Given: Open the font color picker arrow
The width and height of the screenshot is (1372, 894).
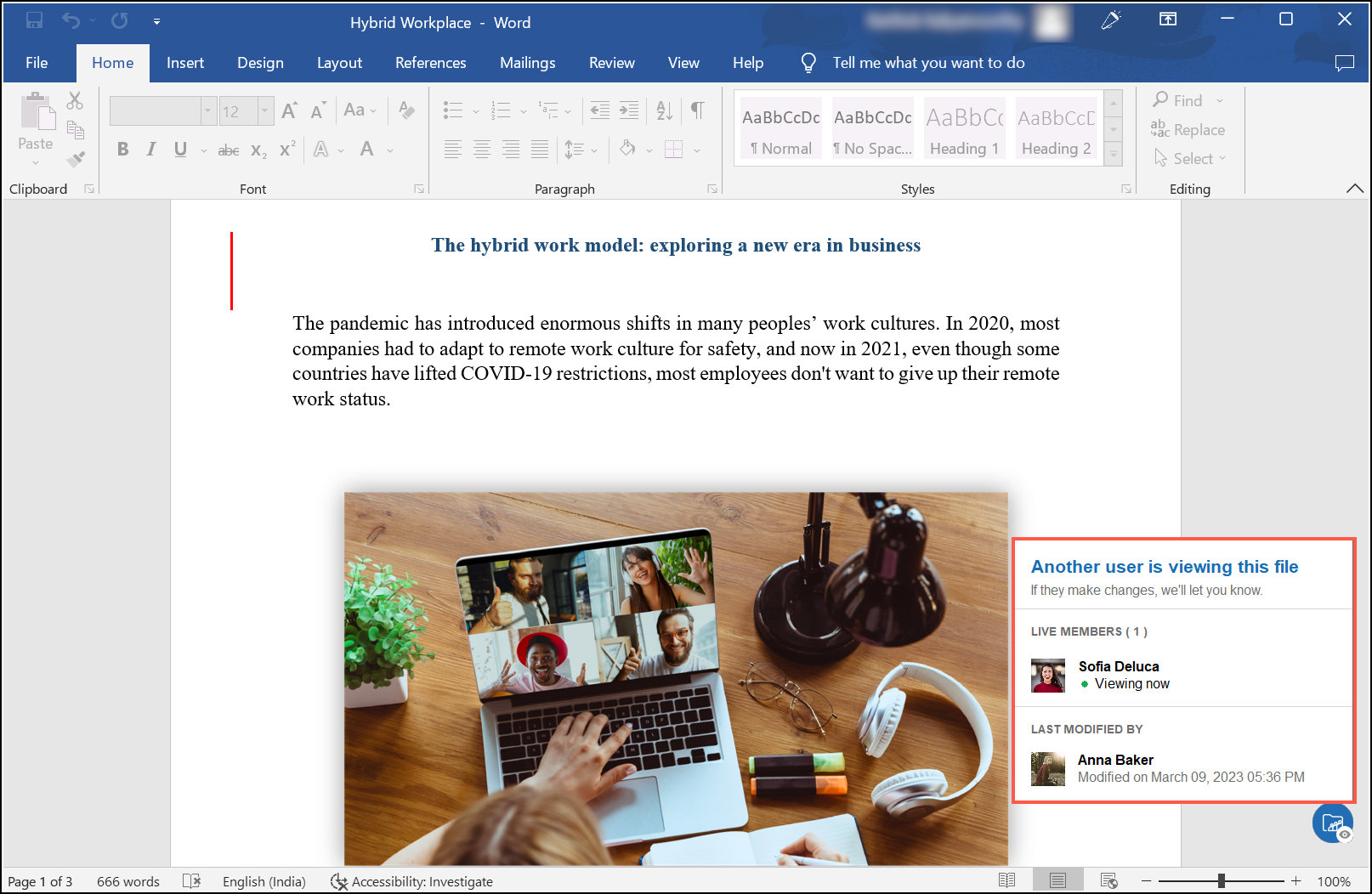Looking at the screenshot, I should 390,150.
